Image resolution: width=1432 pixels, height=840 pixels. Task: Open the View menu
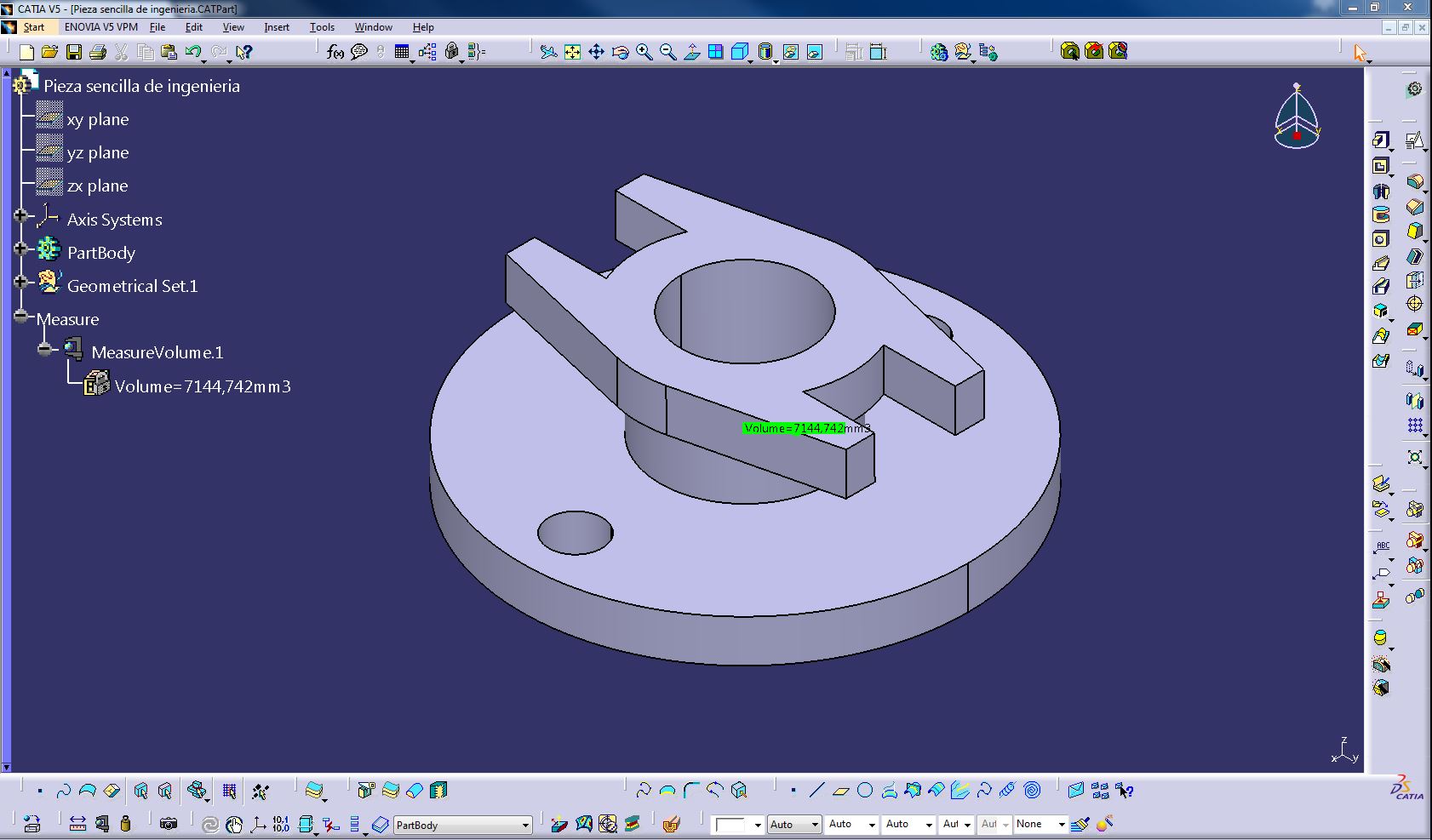233,27
